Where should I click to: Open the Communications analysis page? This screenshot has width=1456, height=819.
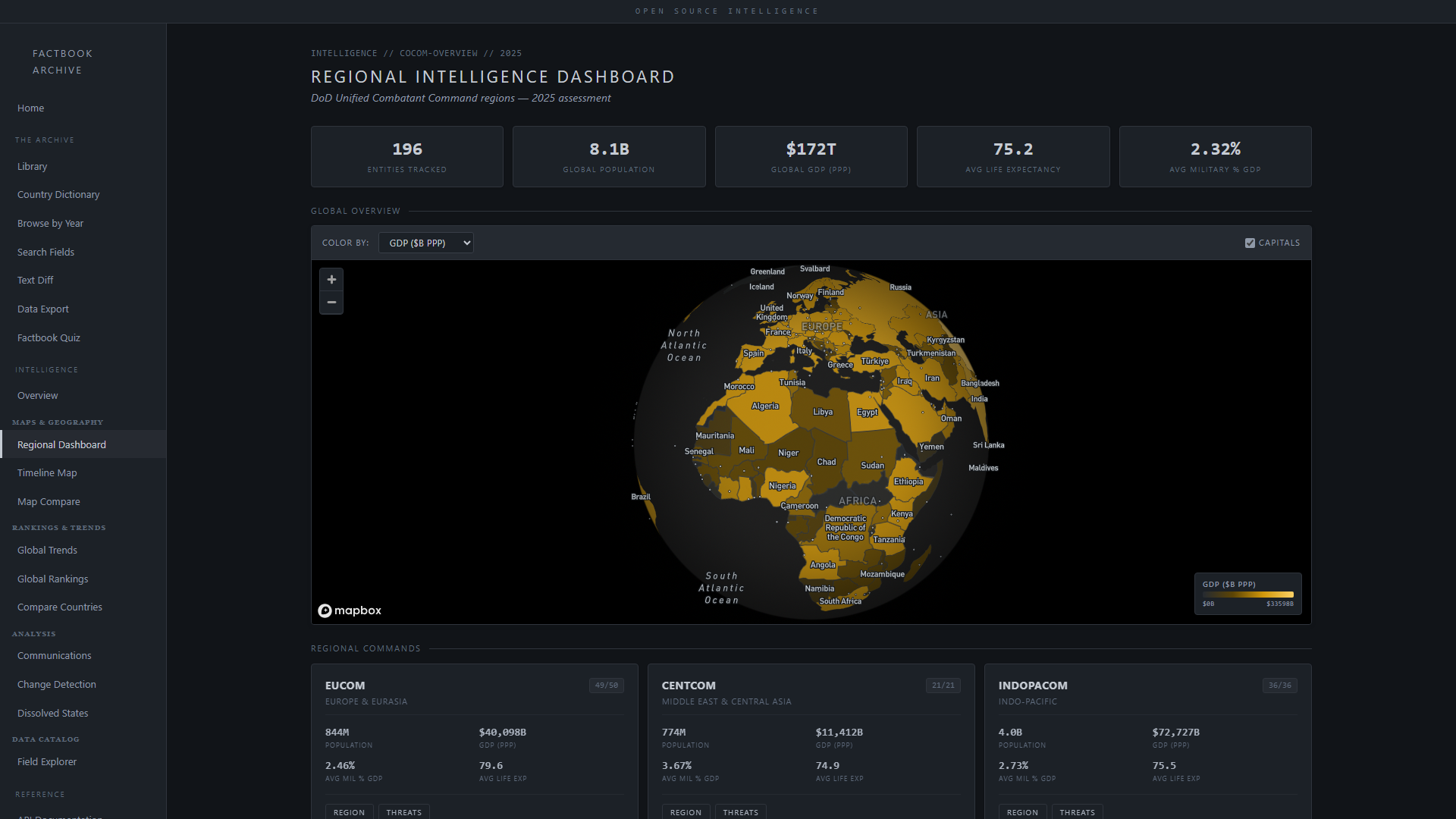[x=54, y=655]
